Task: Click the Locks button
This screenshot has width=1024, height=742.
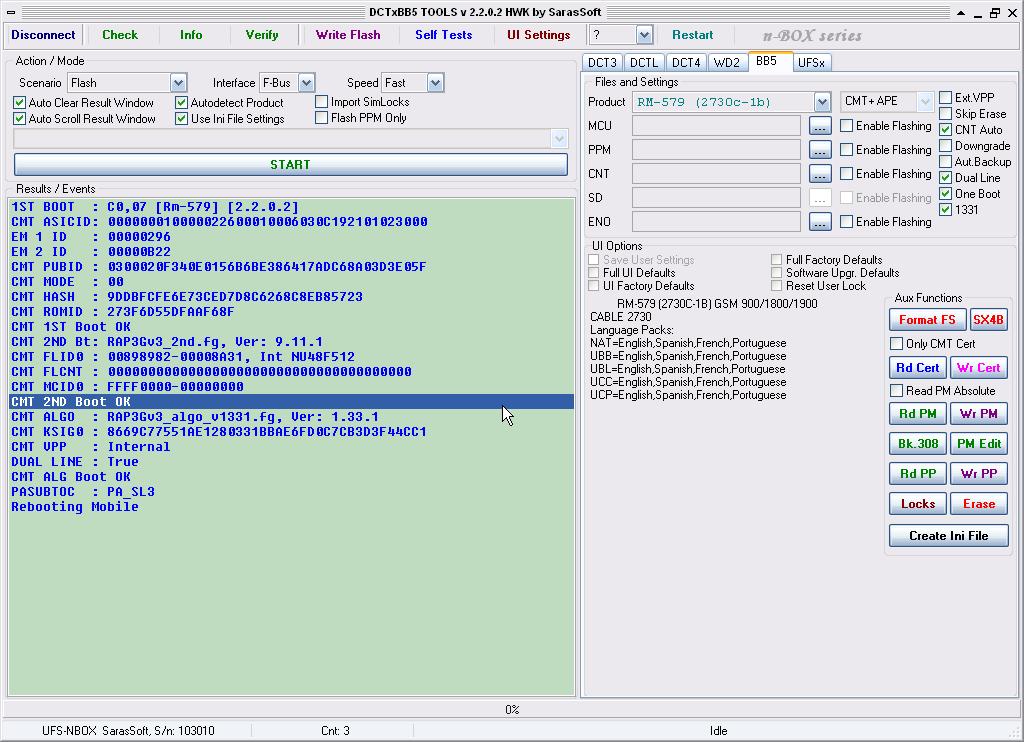Action: click(x=918, y=504)
